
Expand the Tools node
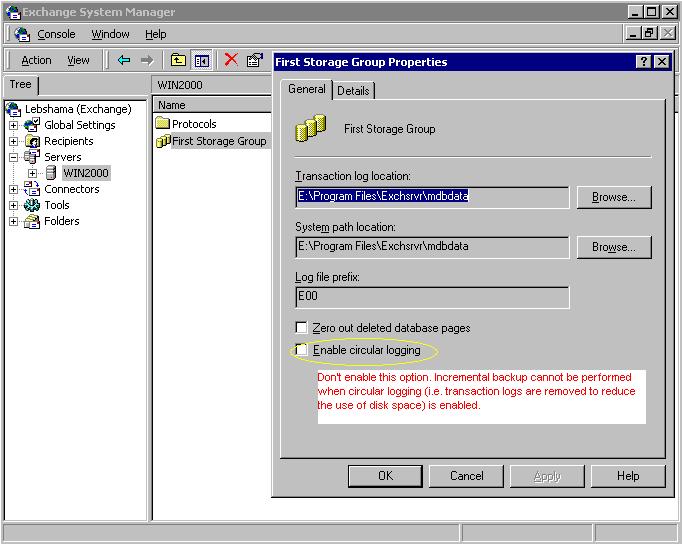tap(13, 205)
